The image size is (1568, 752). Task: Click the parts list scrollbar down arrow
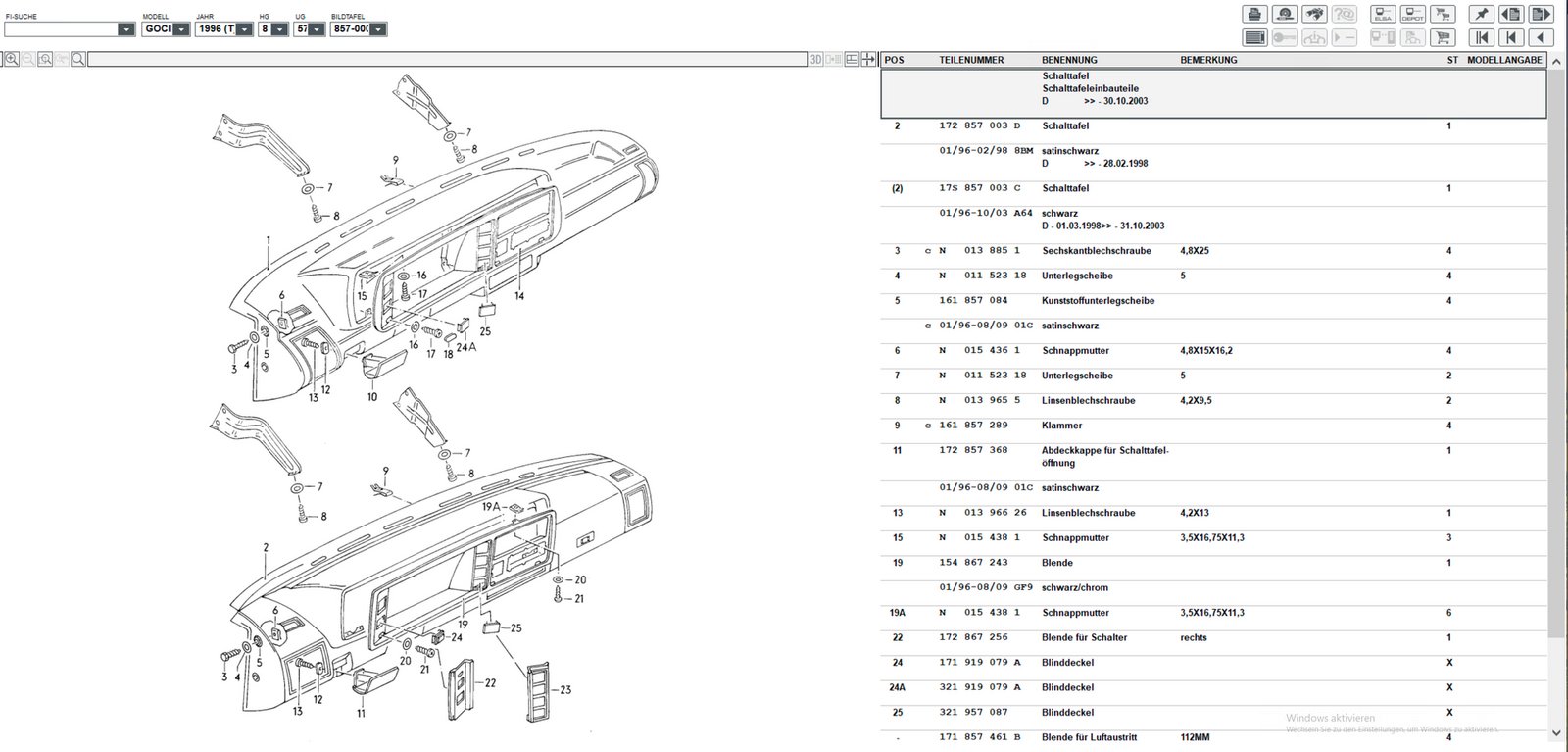coord(1556,732)
